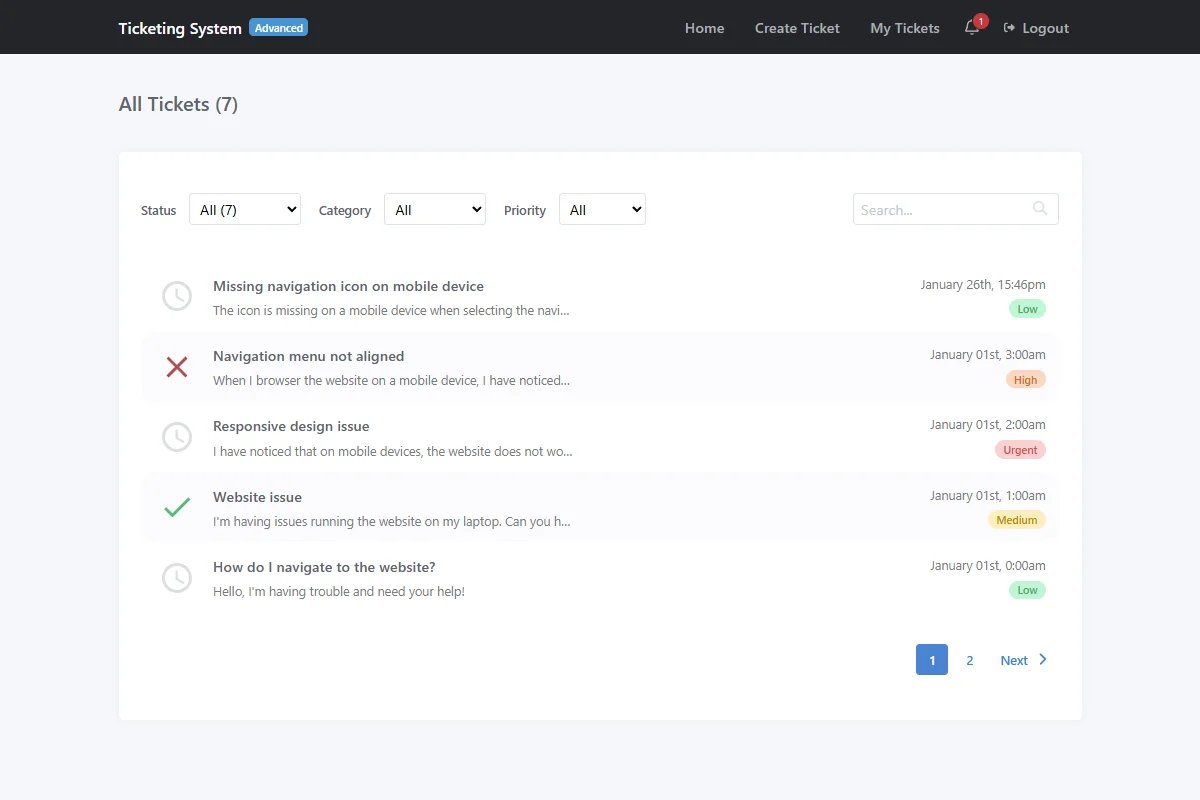Click Low badge on Missing navigation icon ticket
Image resolution: width=1200 pixels, height=800 pixels.
pyautogui.click(x=1027, y=309)
